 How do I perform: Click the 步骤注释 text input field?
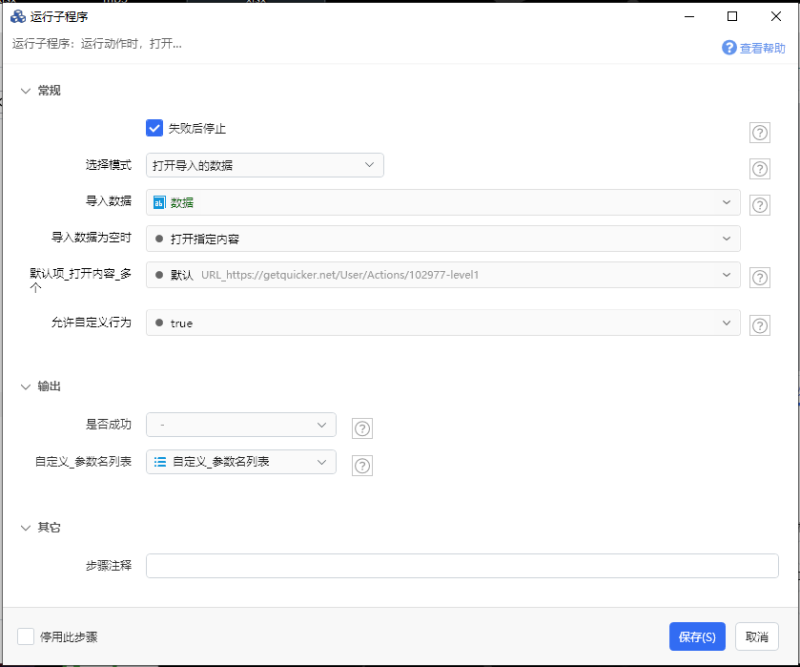(461, 566)
